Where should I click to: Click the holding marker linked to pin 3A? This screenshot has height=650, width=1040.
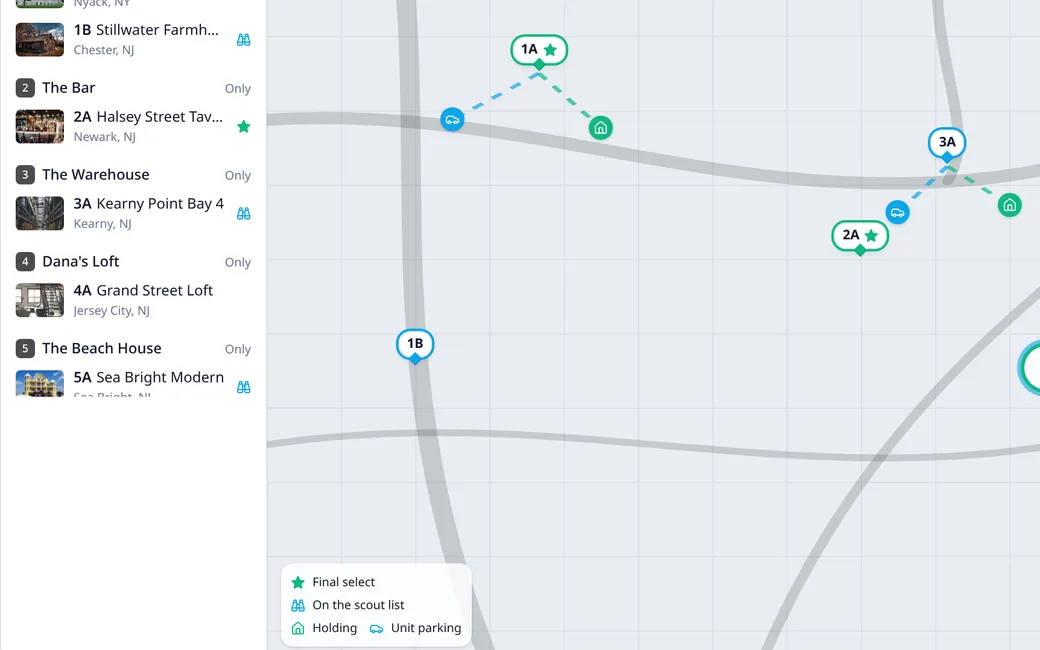coord(1009,204)
